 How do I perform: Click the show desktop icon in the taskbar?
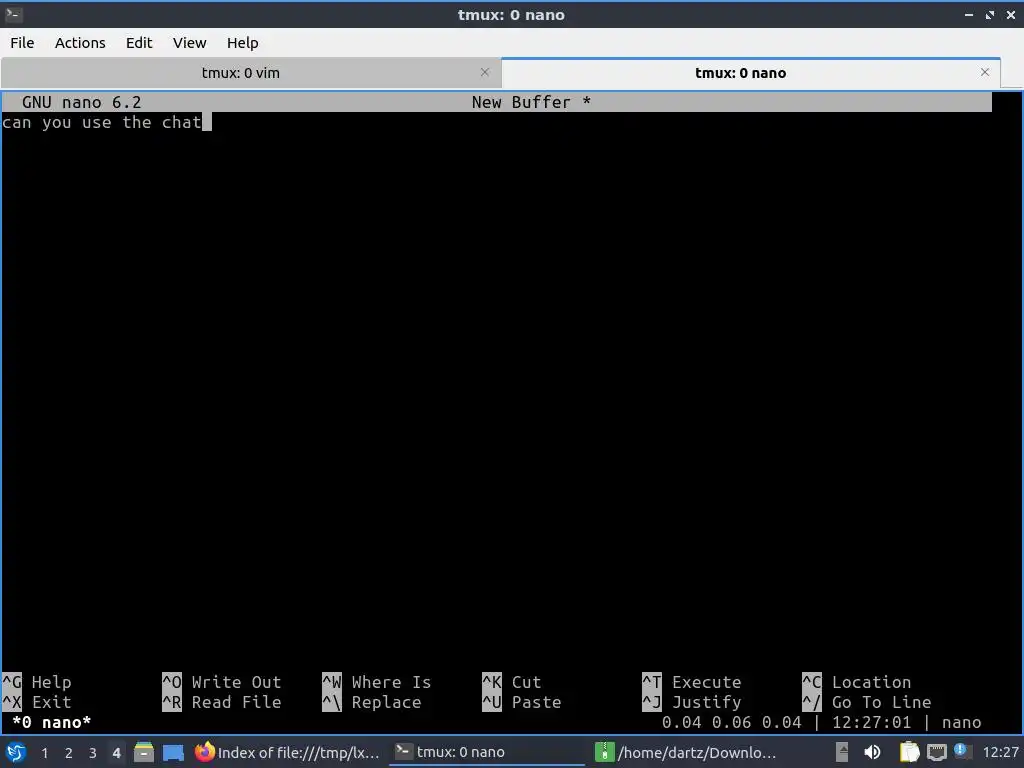tap(173, 752)
